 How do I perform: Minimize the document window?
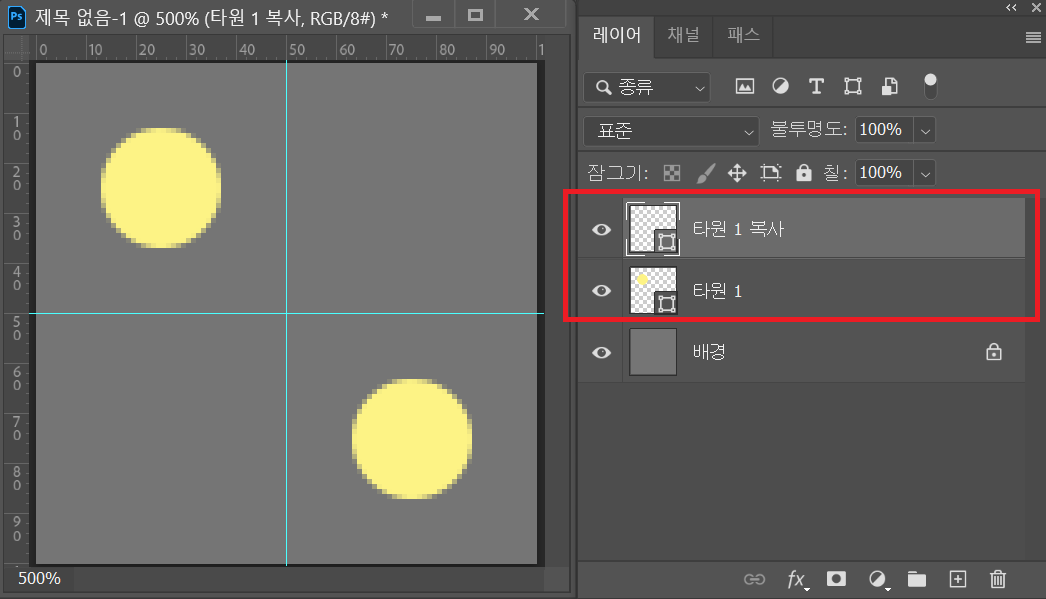click(434, 15)
